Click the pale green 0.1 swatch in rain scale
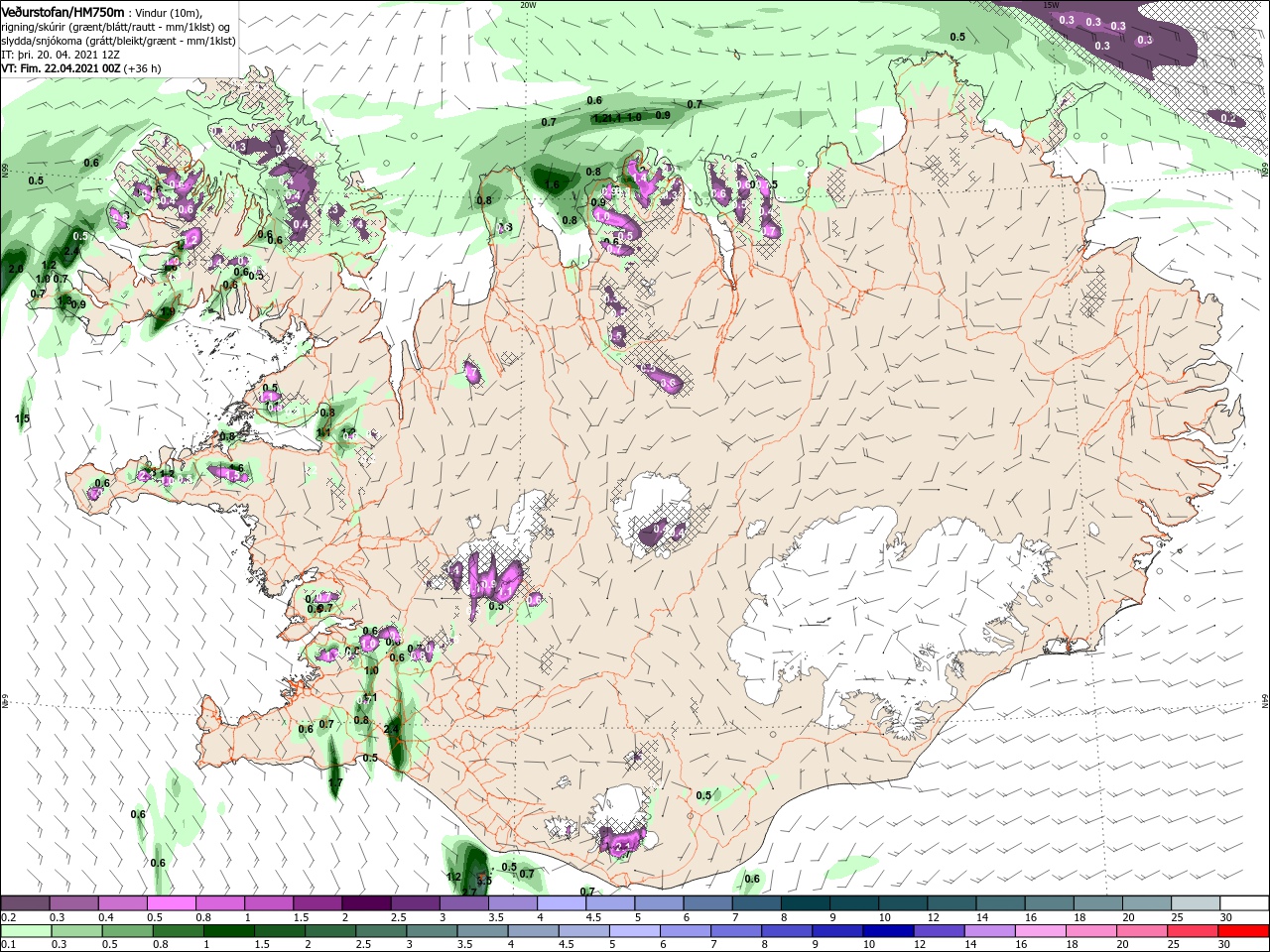Image resolution: width=1270 pixels, height=952 pixels. (26, 930)
